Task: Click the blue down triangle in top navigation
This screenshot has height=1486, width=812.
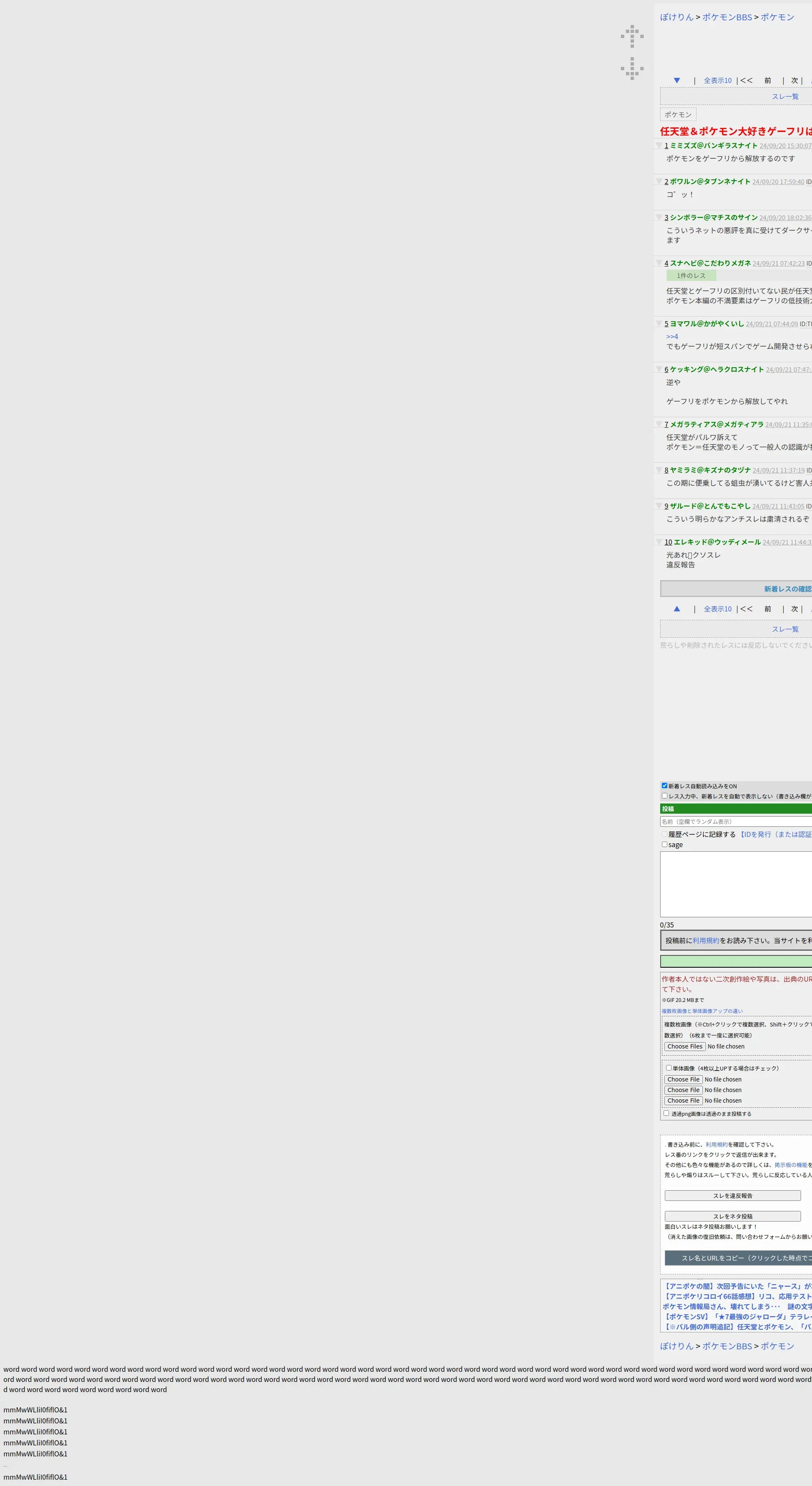Action: [677, 81]
